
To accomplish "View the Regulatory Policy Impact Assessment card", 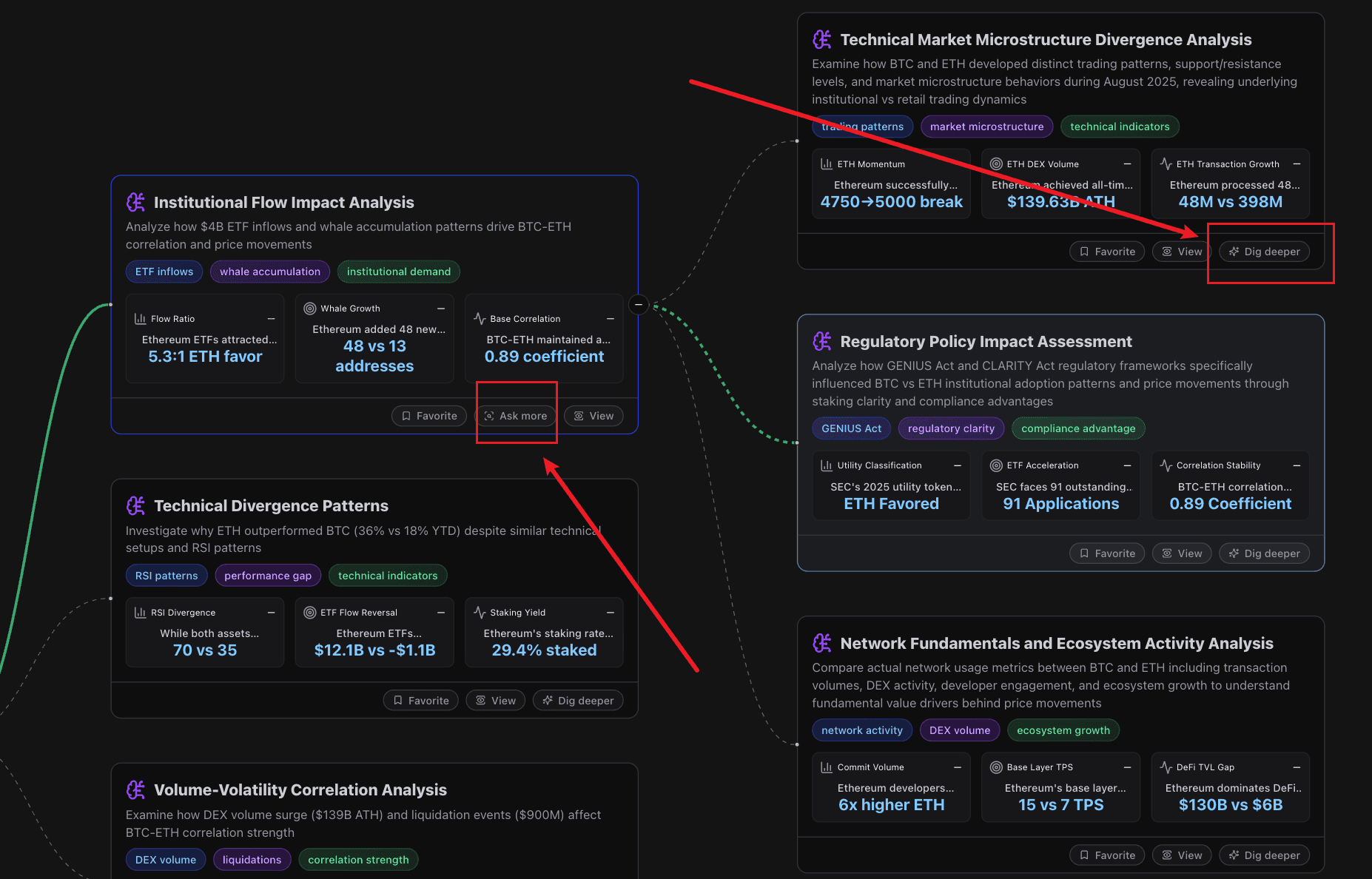I will [1182, 553].
